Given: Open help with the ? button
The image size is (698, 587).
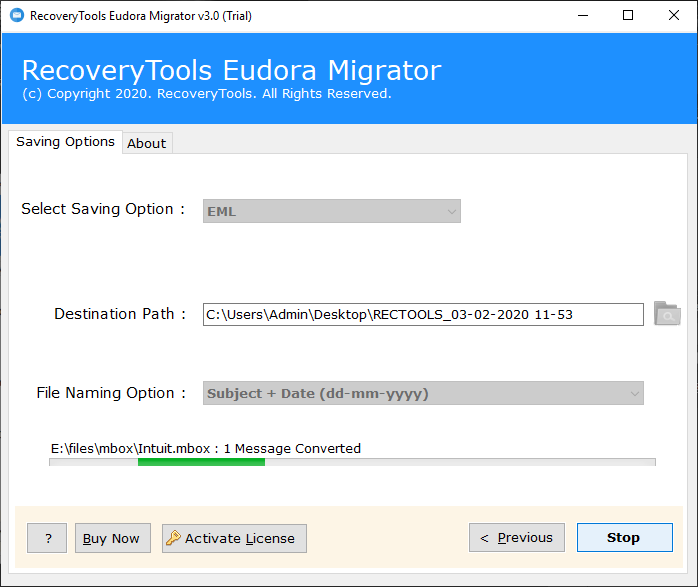Looking at the screenshot, I should (47, 538).
